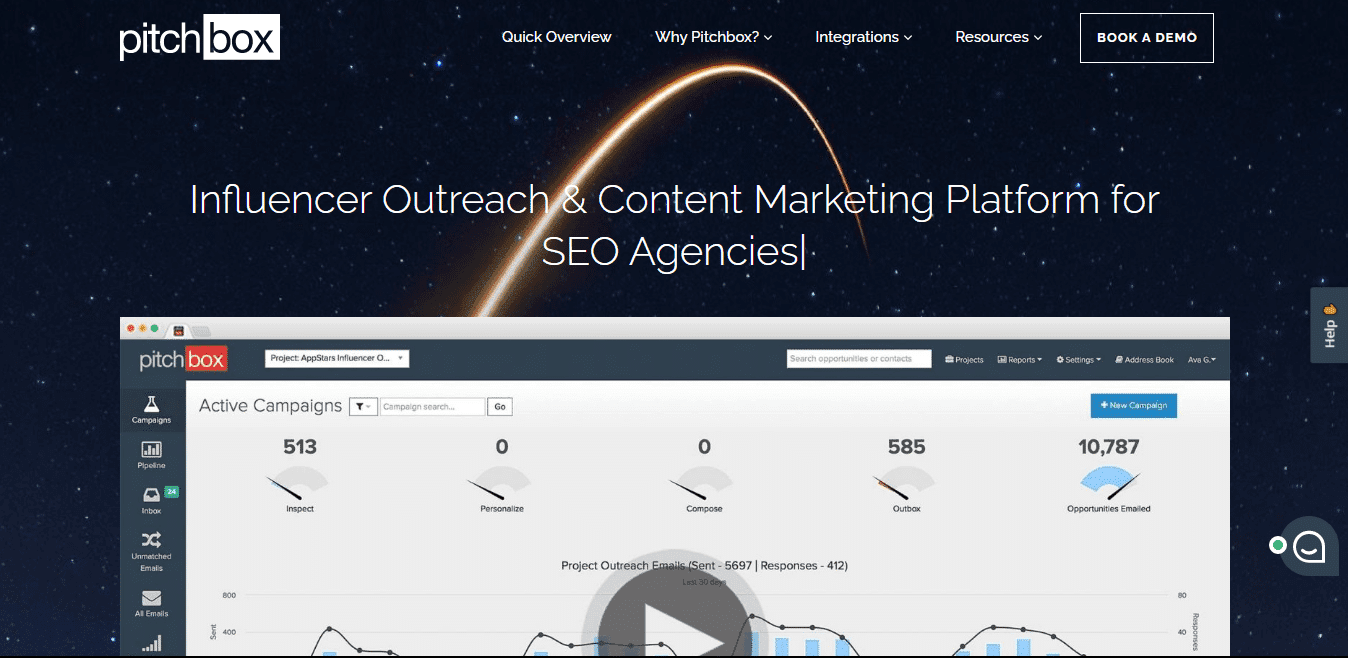Open the Project AppStars Influencer dropdown

pos(337,358)
